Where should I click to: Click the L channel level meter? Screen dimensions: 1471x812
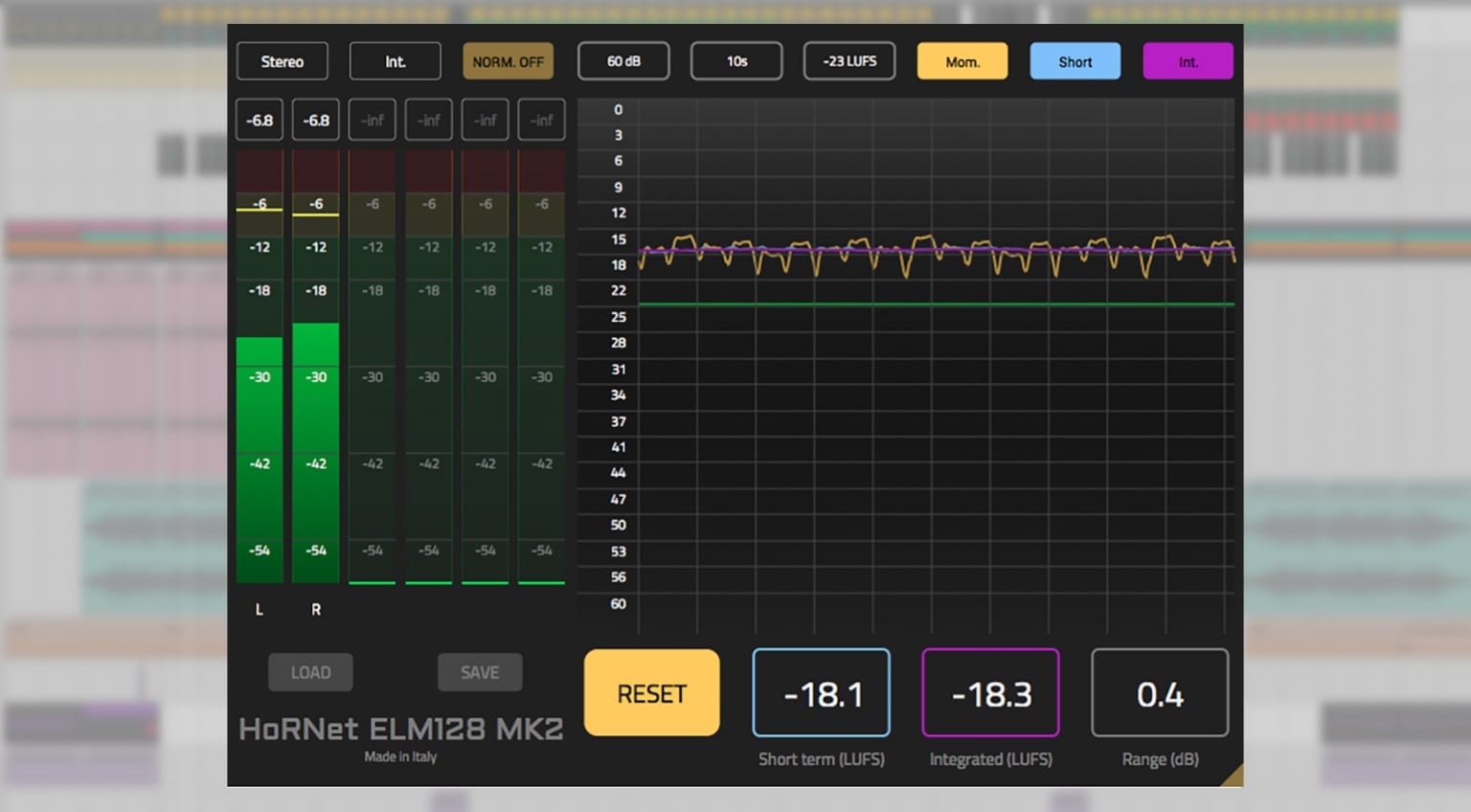pos(259,383)
